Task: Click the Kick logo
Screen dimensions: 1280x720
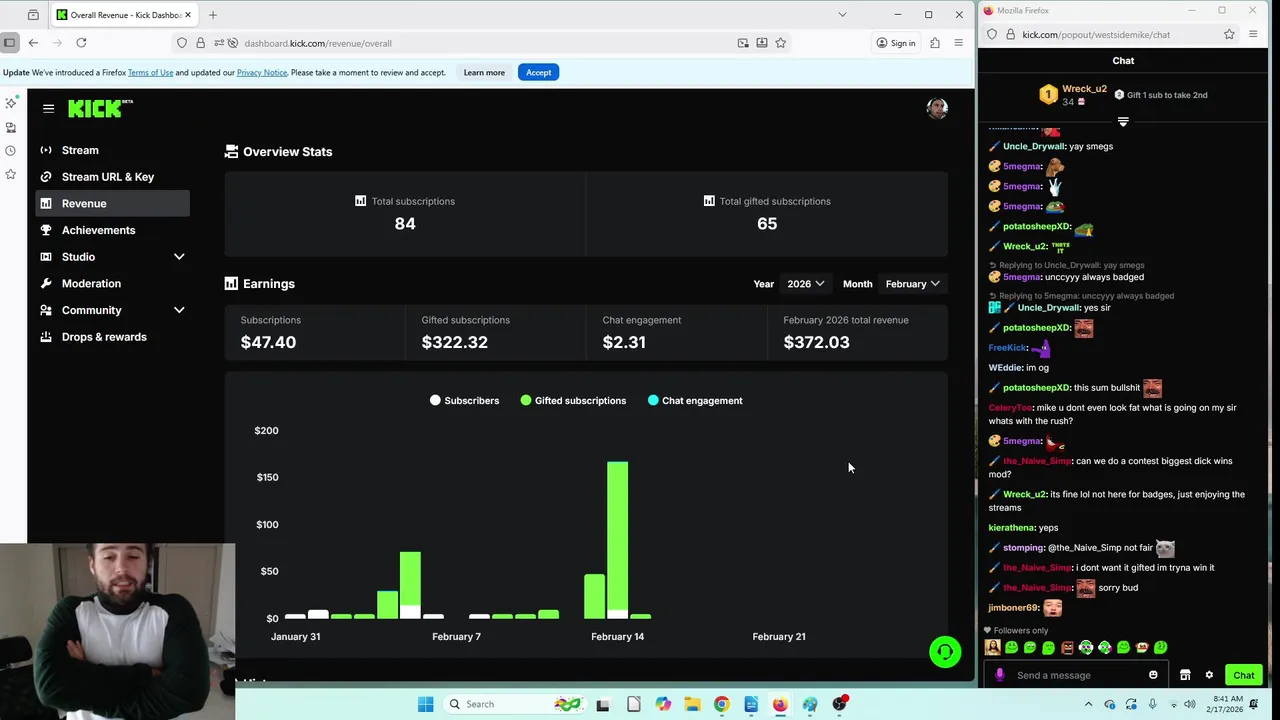Action: 100,108
